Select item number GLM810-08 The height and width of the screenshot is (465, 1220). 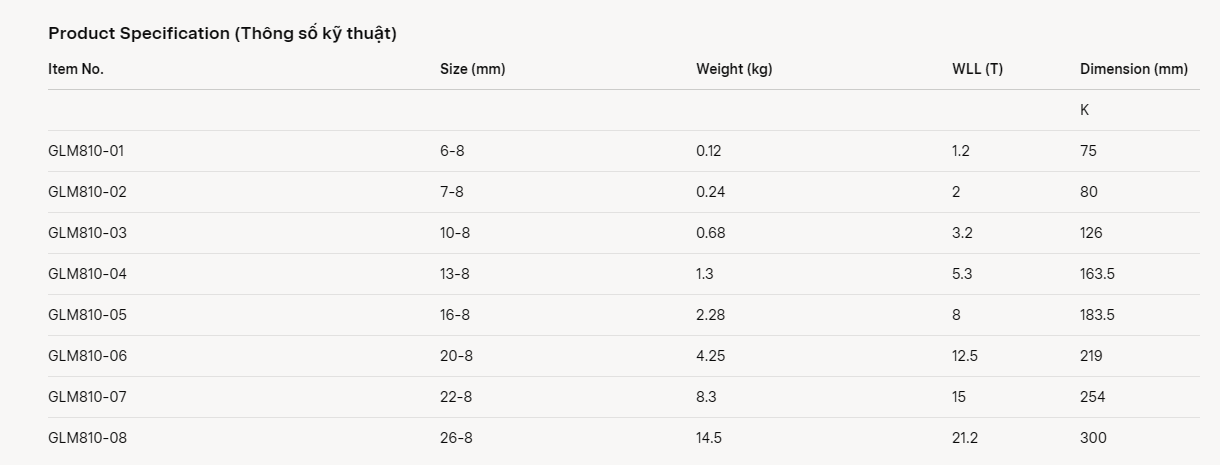click(x=88, y=438)
